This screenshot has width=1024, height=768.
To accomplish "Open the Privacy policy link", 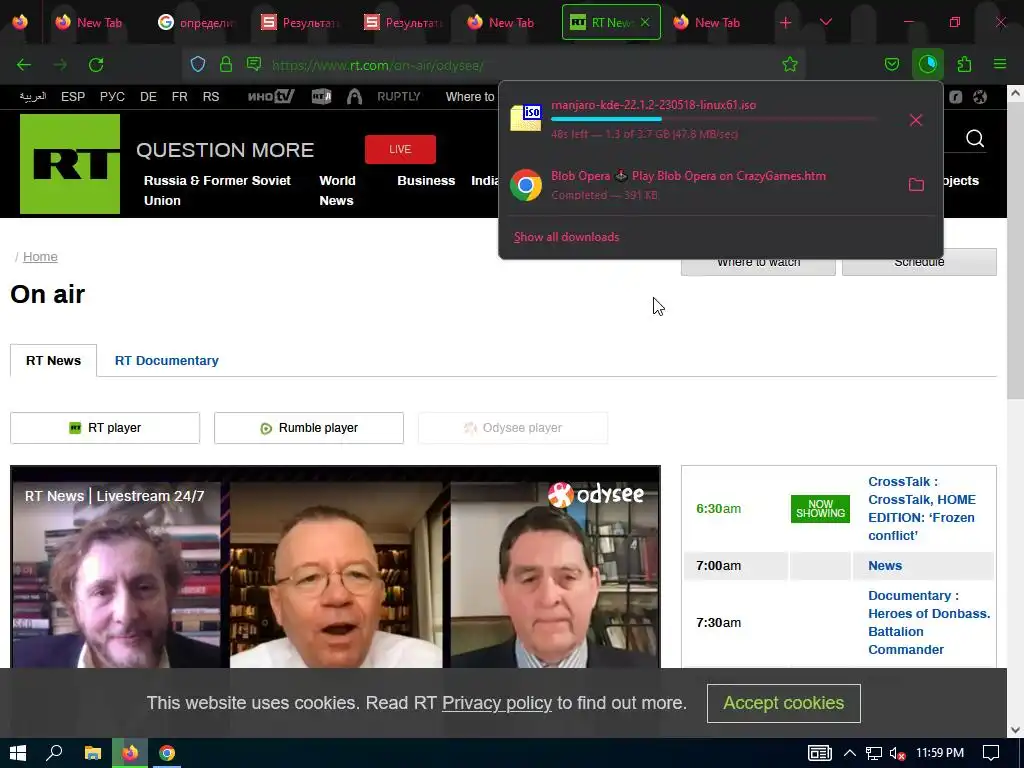I will (x=497, y=703).
